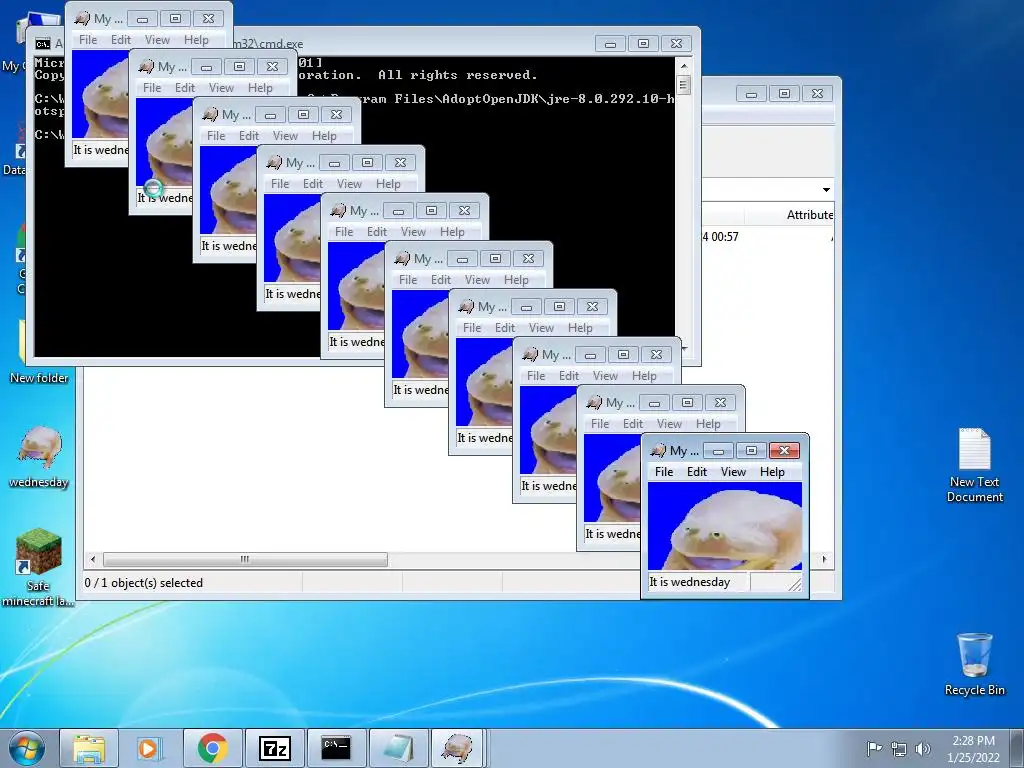Open the taskbar clock showing 2:28 PM

[x=973, y=749]
